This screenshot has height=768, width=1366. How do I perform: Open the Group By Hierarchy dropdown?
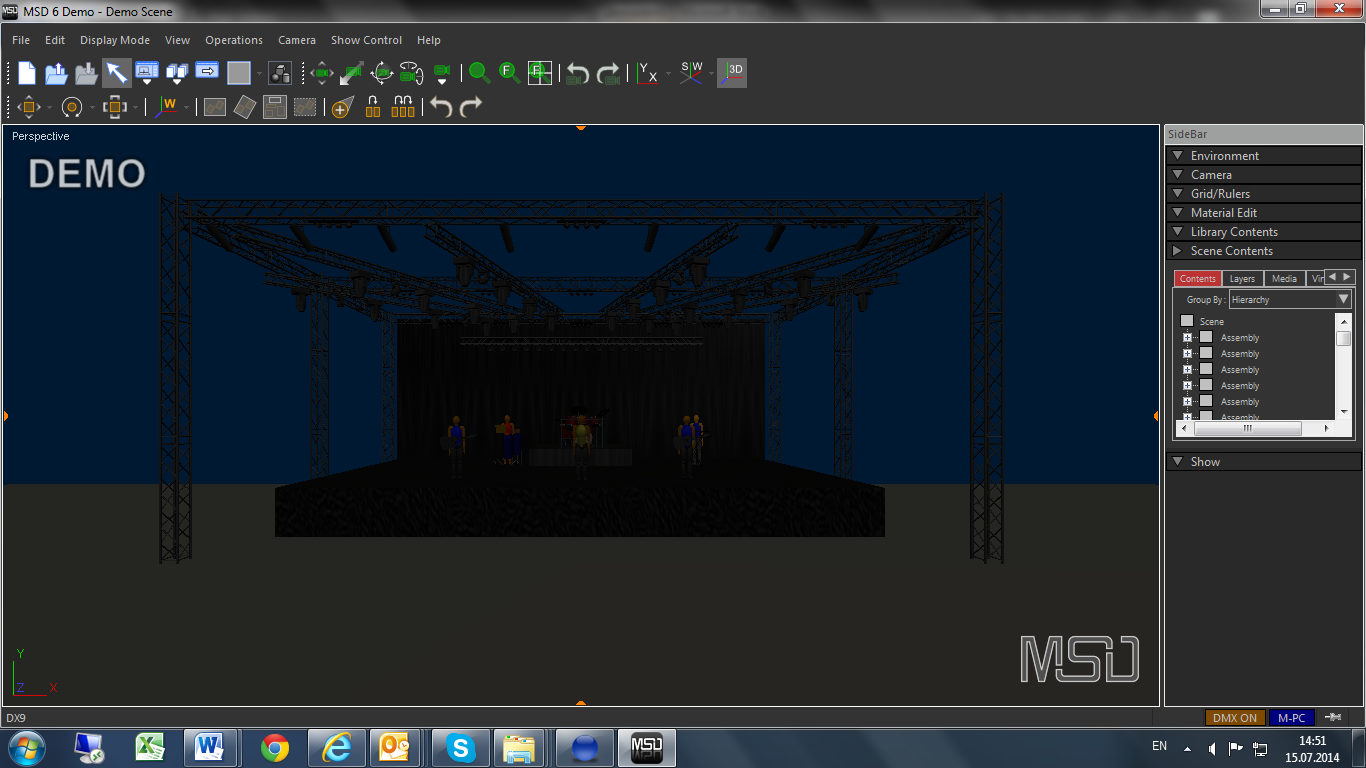tap(1290, 300)
